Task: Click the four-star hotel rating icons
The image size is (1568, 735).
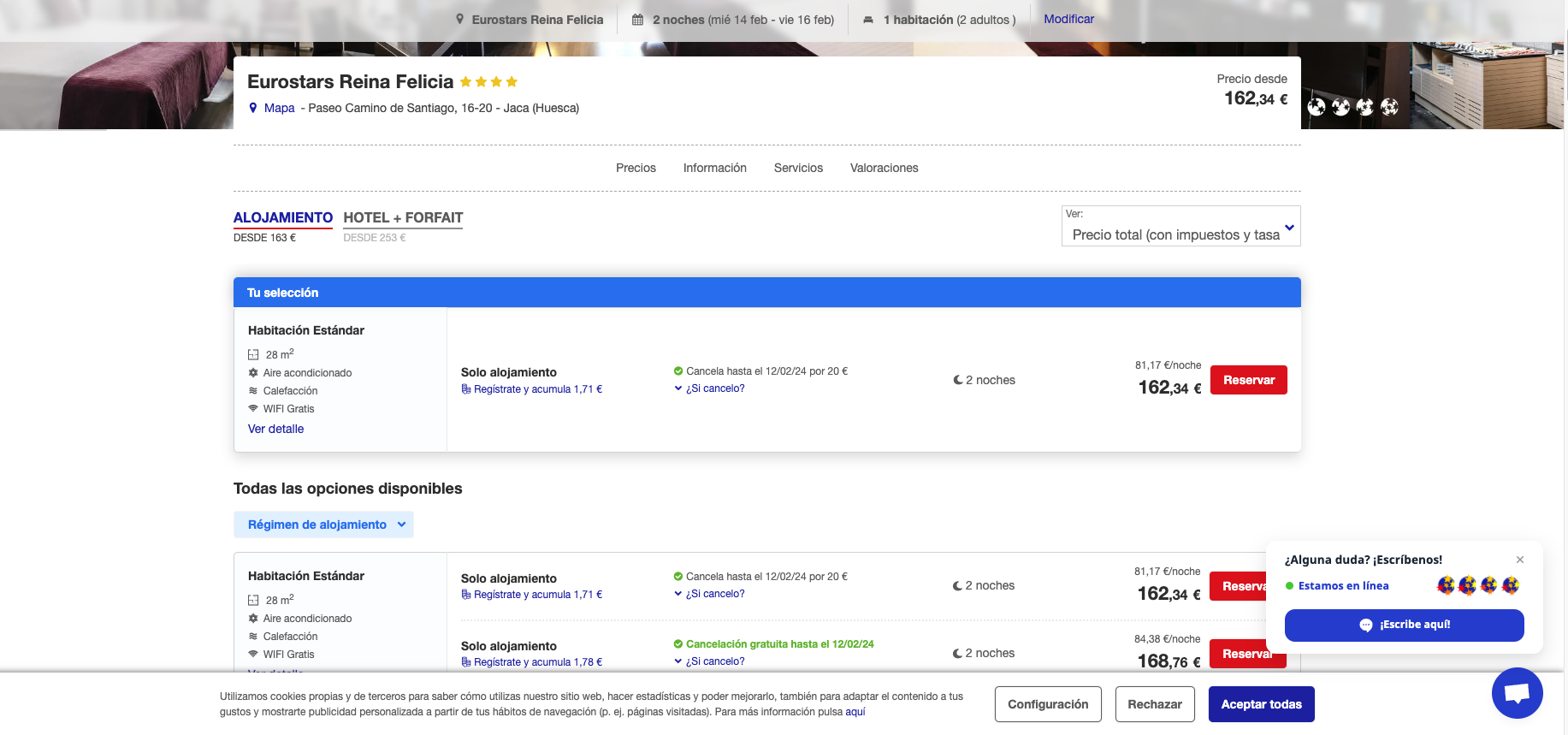Action: (x=488, y=82)
